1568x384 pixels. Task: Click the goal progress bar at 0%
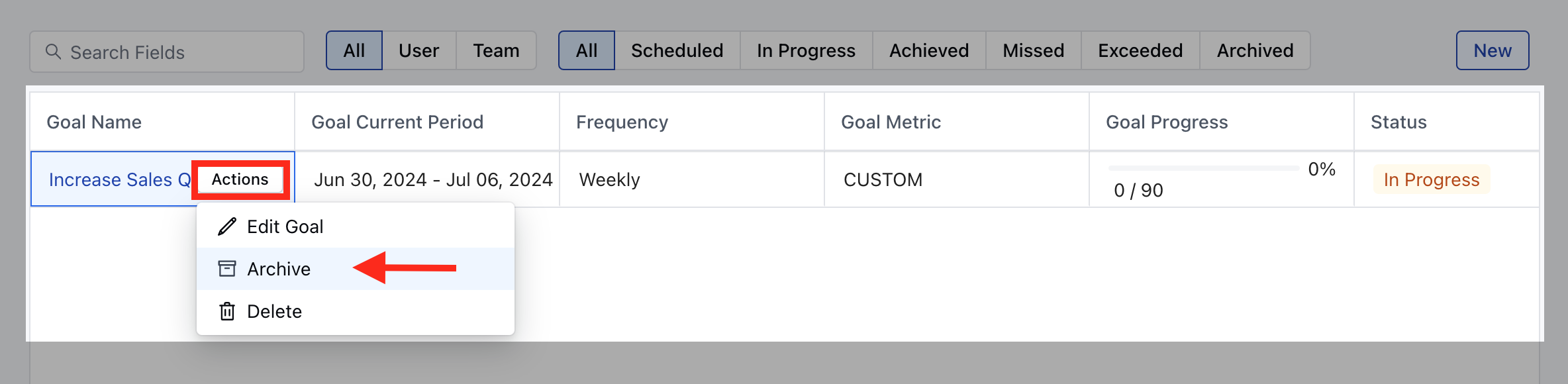coord(1204,168)
